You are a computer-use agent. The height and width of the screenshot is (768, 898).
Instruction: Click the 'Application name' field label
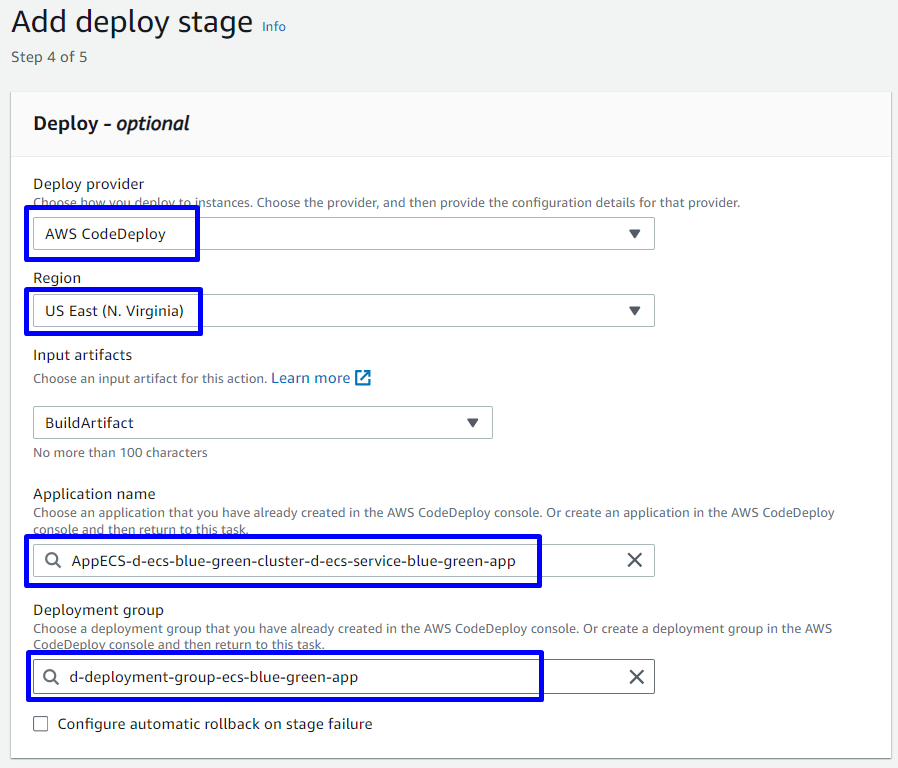(94, 494)
